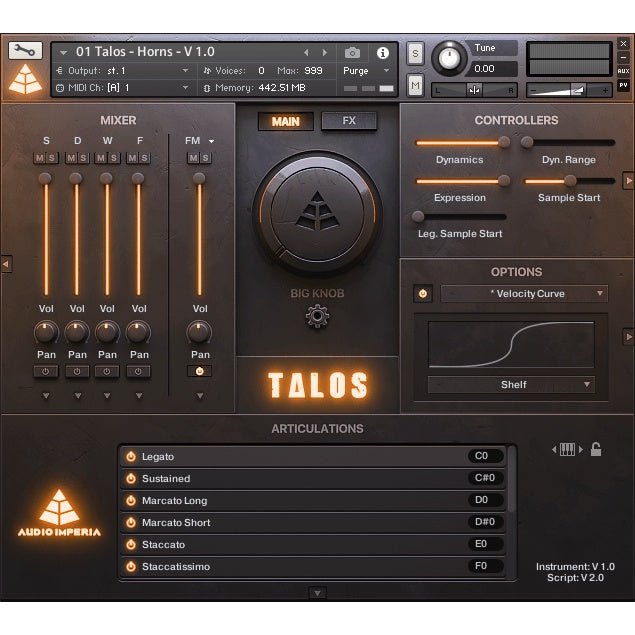The height and width of the screenshot is (635, 635).
Task: Click the C0 keyswitch button for Legato
Action: [485, 456]
